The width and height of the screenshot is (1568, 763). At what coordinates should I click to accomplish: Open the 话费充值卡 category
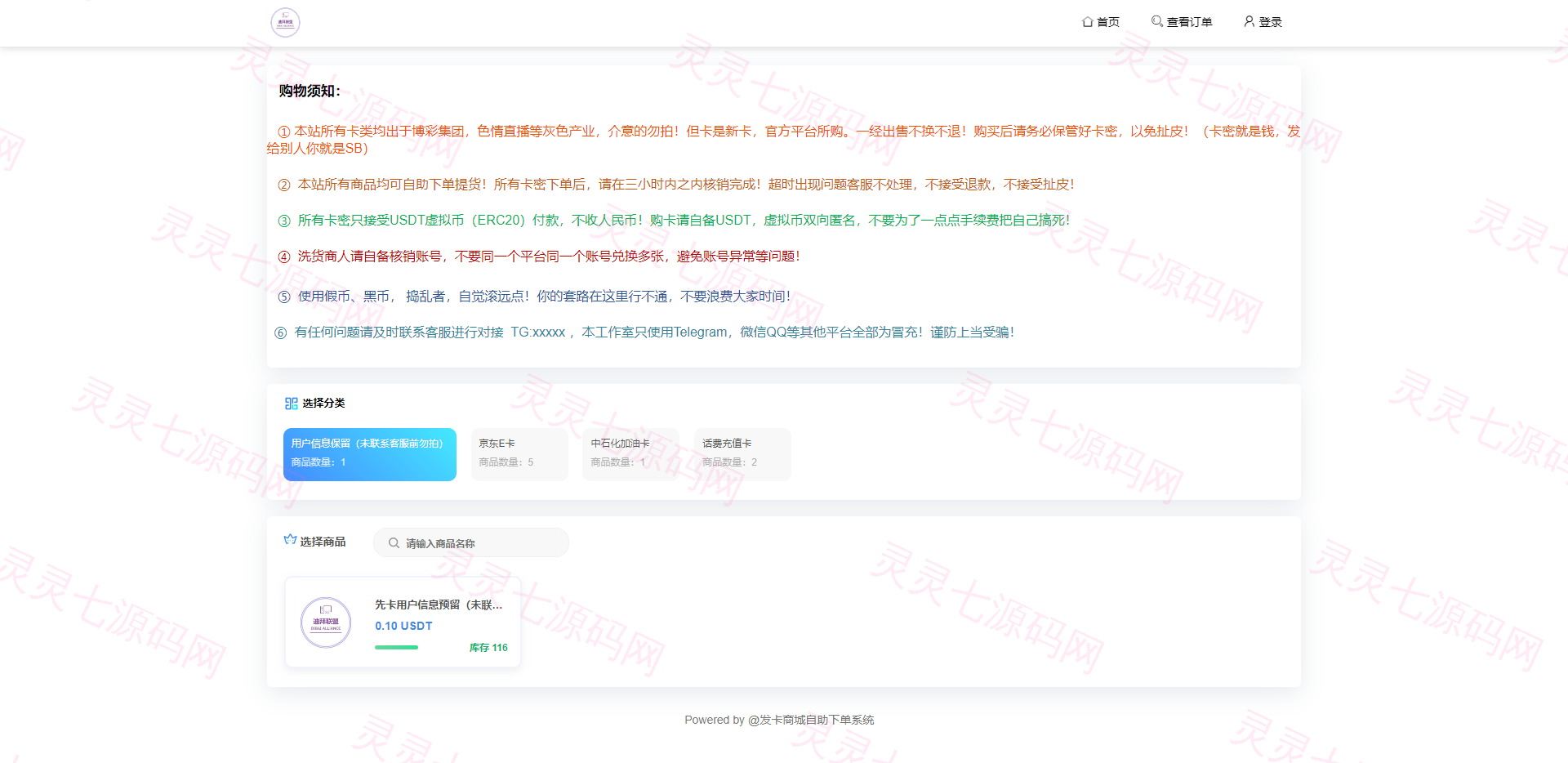click(742, 454)
